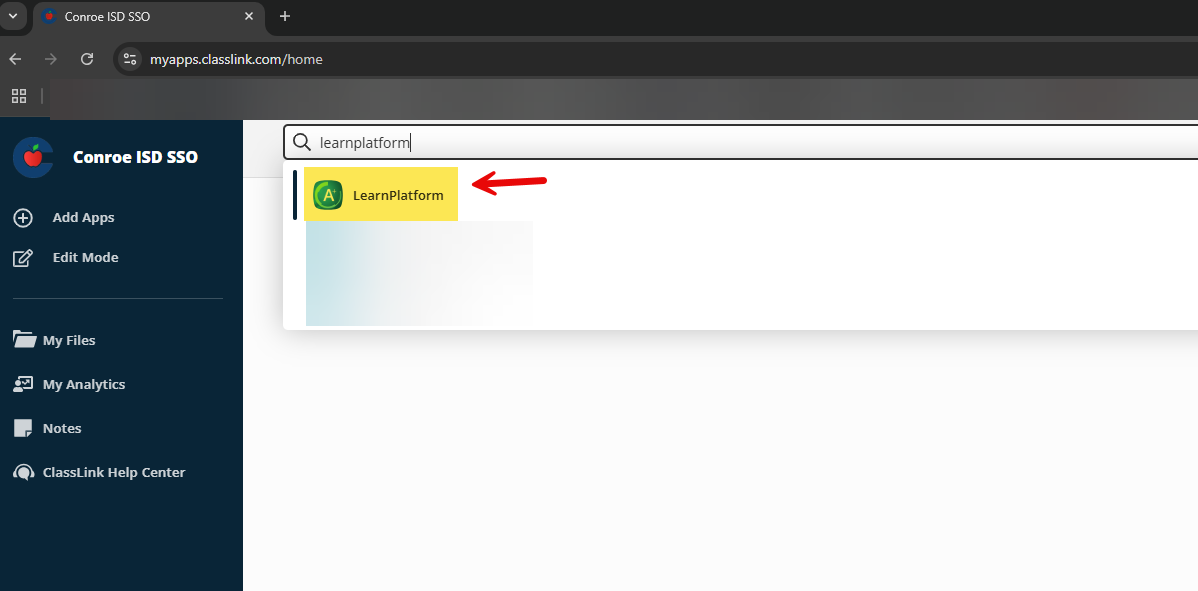
Task: Click into the learnplatform search field
Action: coord(700,143)
